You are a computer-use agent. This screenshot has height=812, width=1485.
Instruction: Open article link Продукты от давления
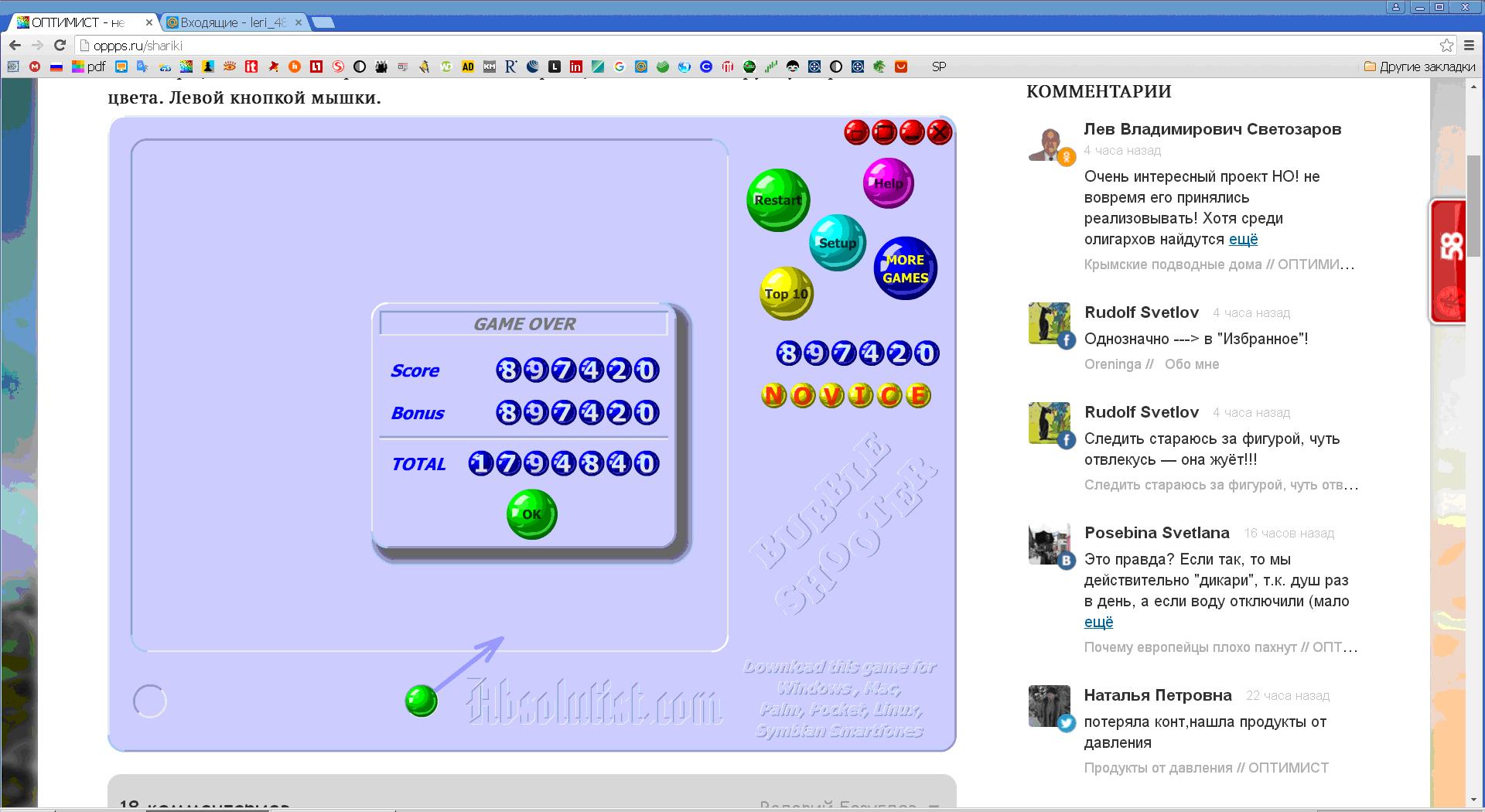coord(1207,768)
